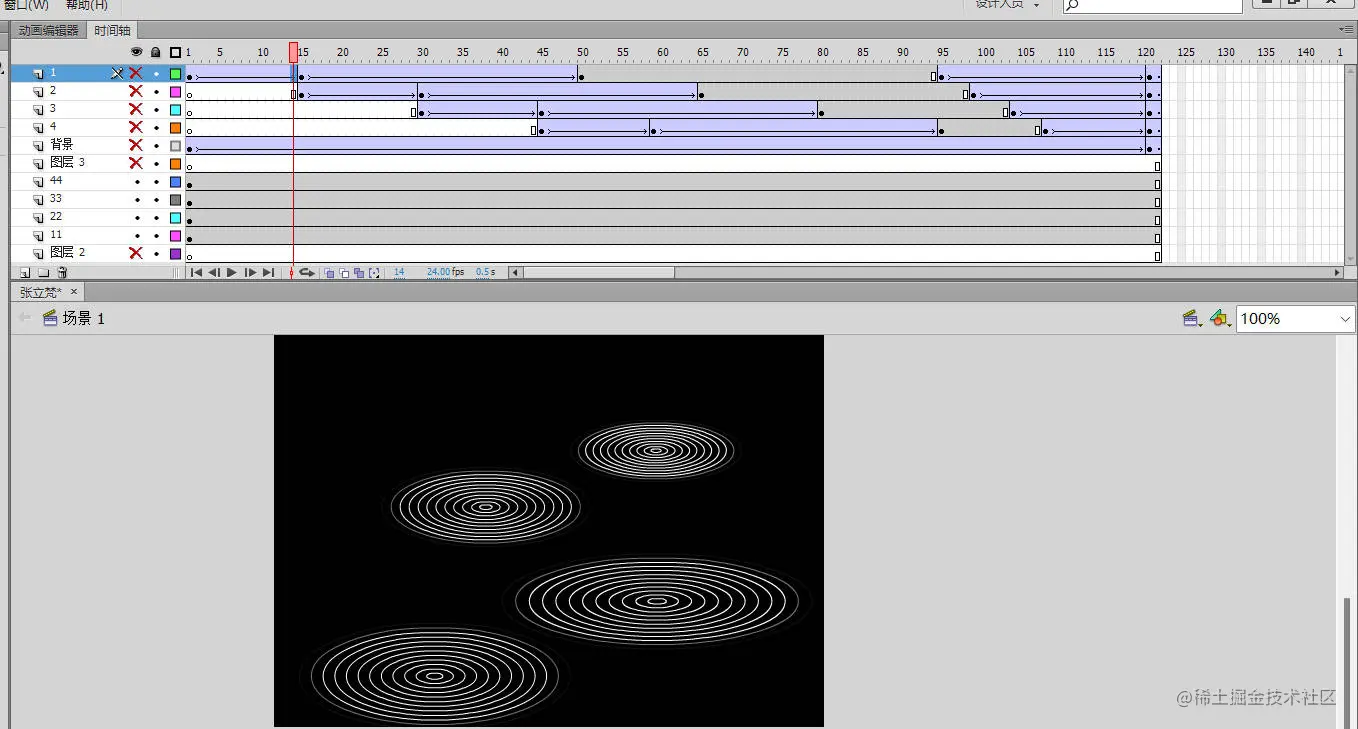Click frame number 60 on the timeline ruler
Viewport: 1358px width, 729px height.
pos(662,52)
